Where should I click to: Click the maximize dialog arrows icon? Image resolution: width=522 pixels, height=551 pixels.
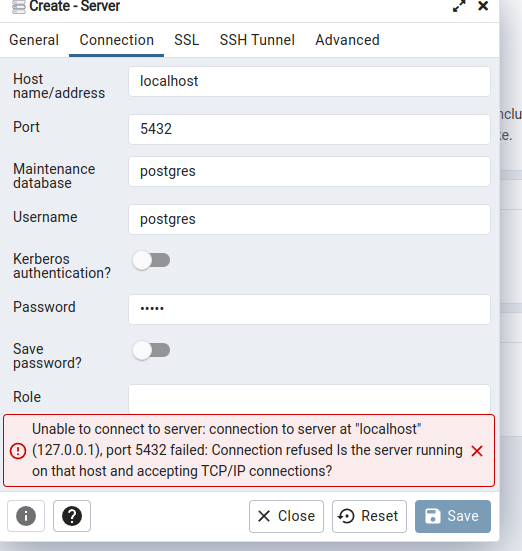459,6
